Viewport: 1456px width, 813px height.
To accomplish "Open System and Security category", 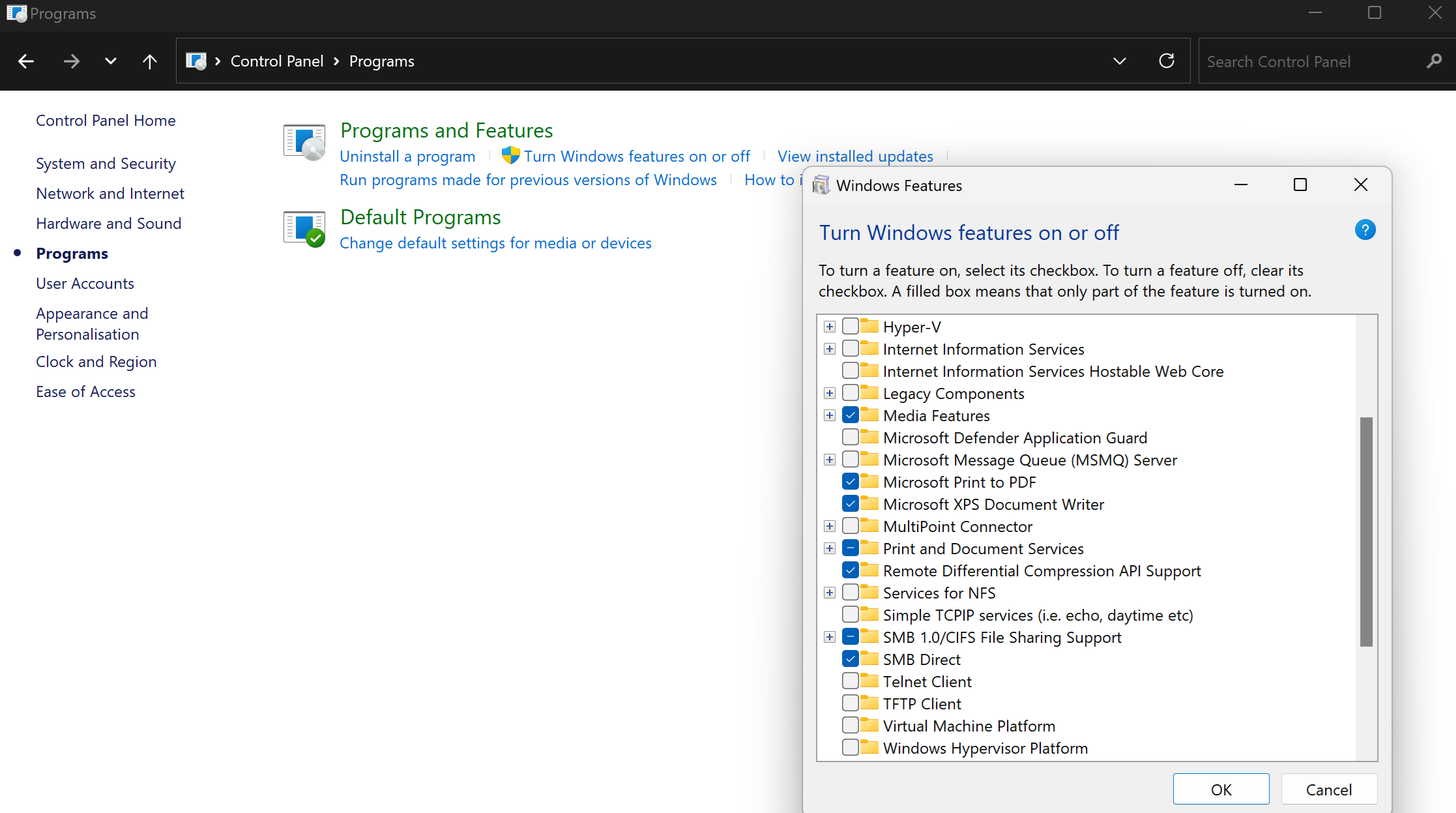I will pos(106,164).
